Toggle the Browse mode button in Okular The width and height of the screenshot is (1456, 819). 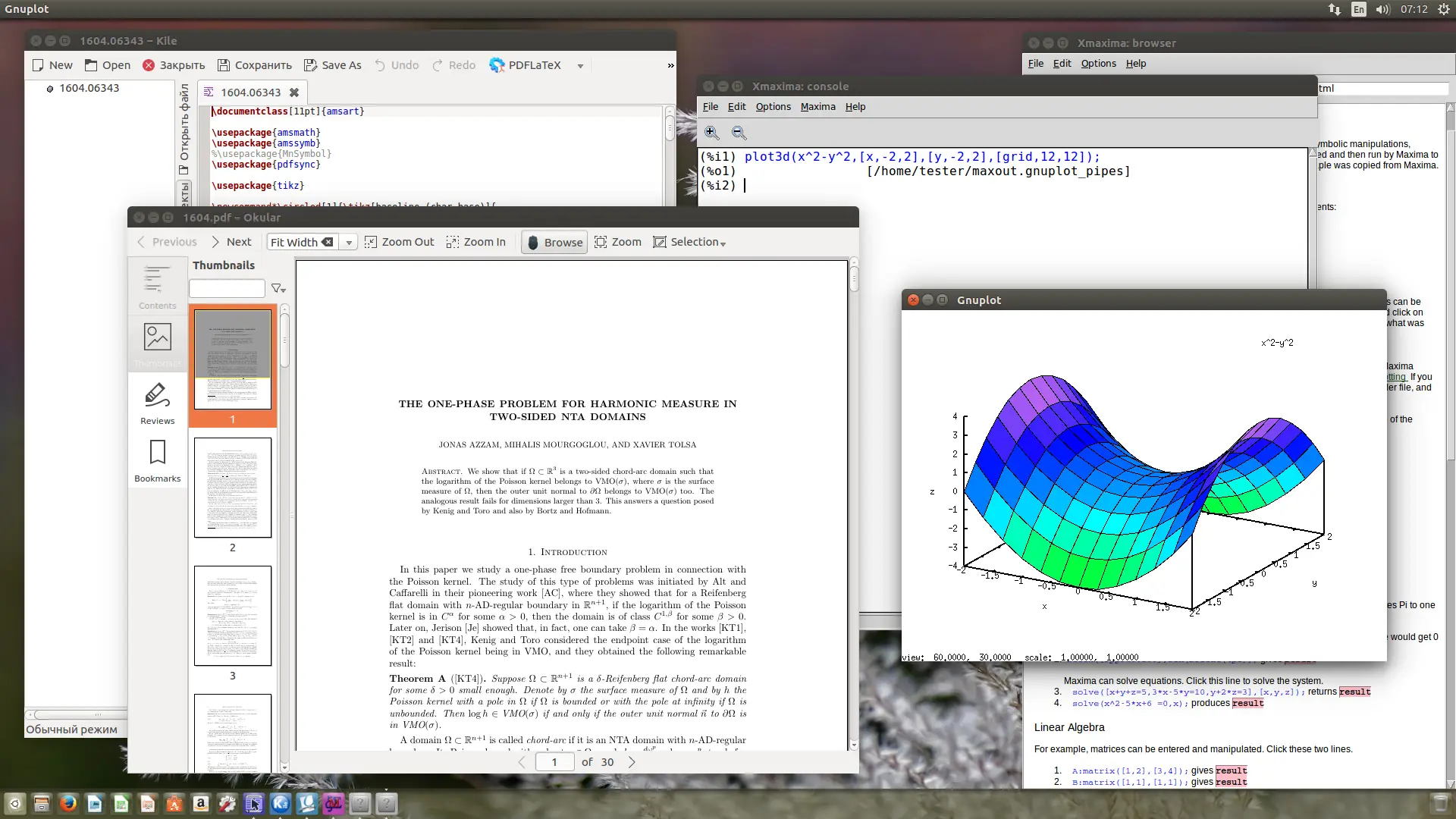[x=554, y=242]
